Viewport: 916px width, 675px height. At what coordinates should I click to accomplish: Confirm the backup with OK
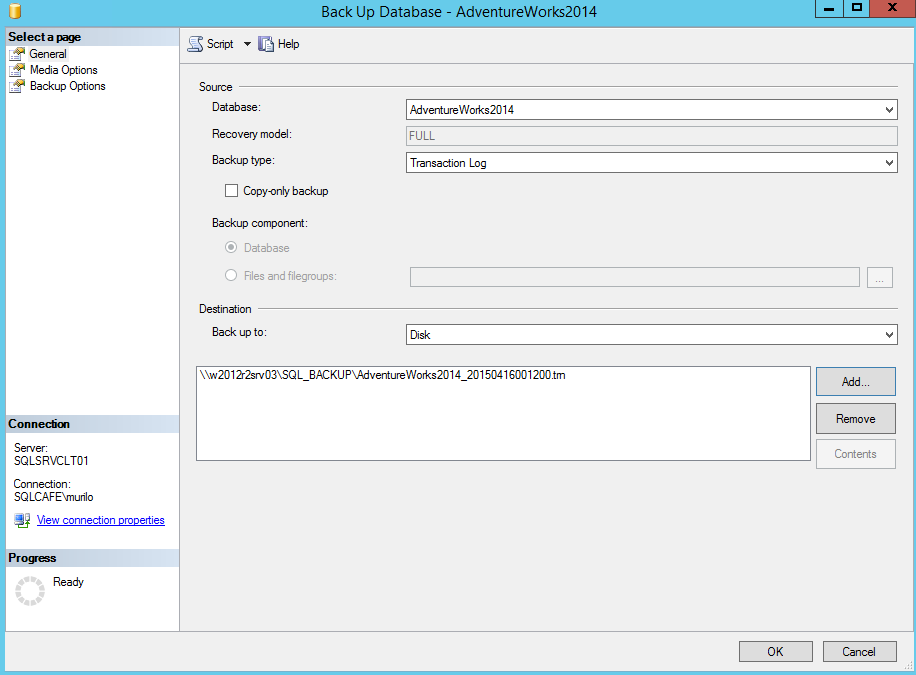(775, 652)
